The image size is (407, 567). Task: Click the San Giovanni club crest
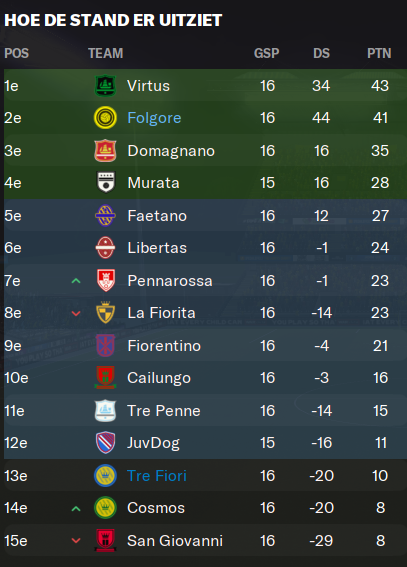click(x=105, y=540)
